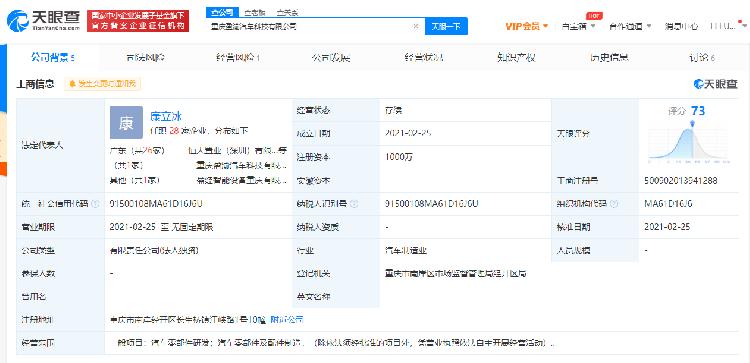Open the 康立冰 legal representative link
The width and height of the screenshot is (750, 363).
tap(166, 116)
